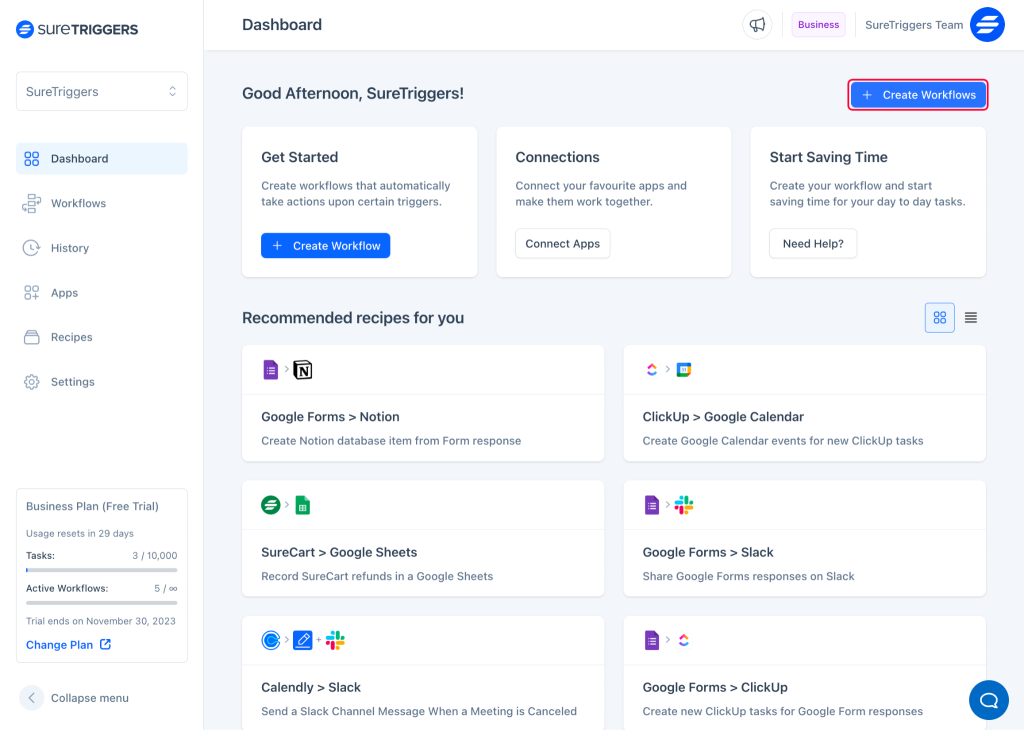Viewport: 1024px width, 730px height.
Task: Switch recipes to list view
Action: (970, 317)
